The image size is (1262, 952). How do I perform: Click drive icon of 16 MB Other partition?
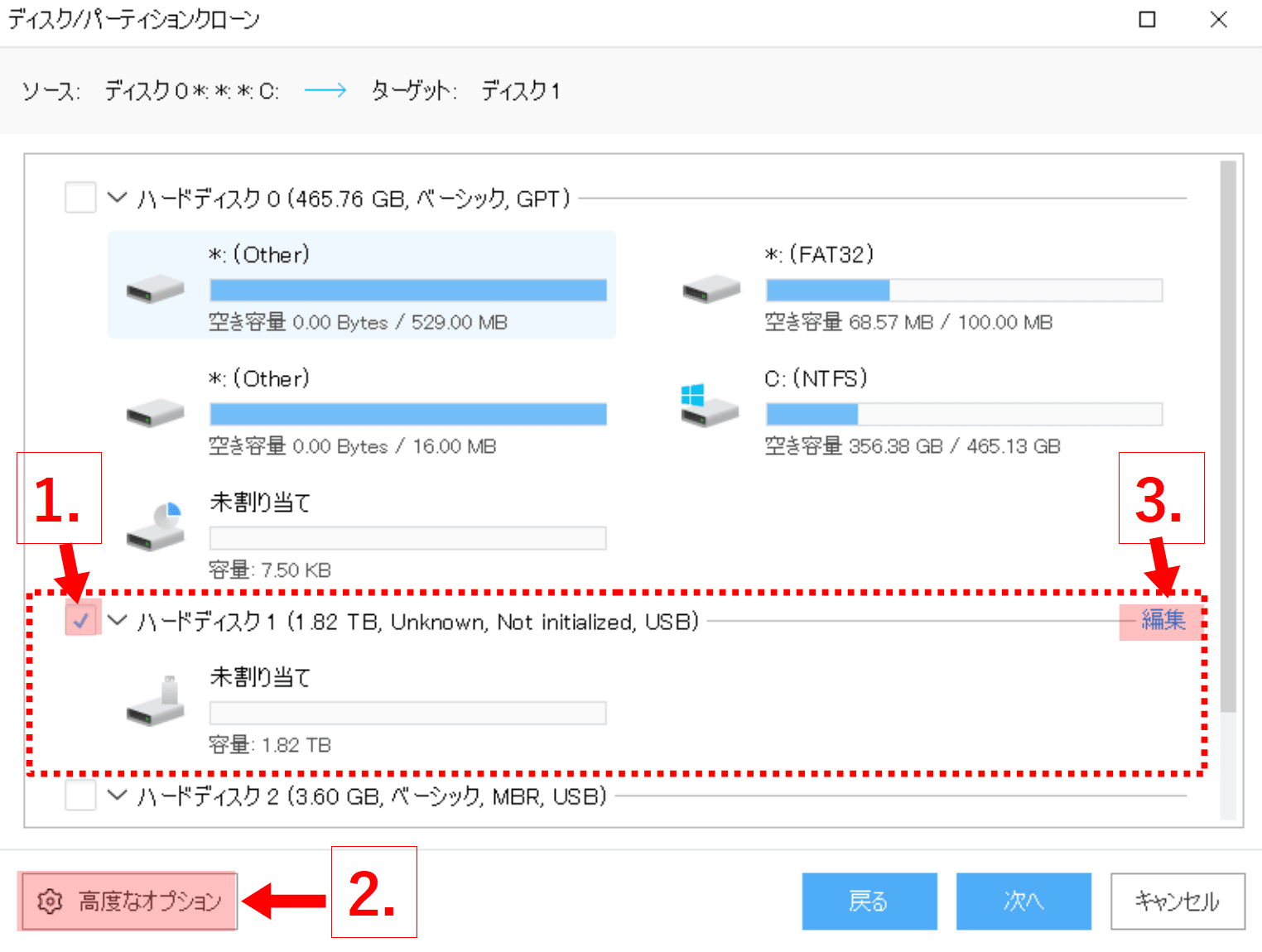tap(155, 413)
